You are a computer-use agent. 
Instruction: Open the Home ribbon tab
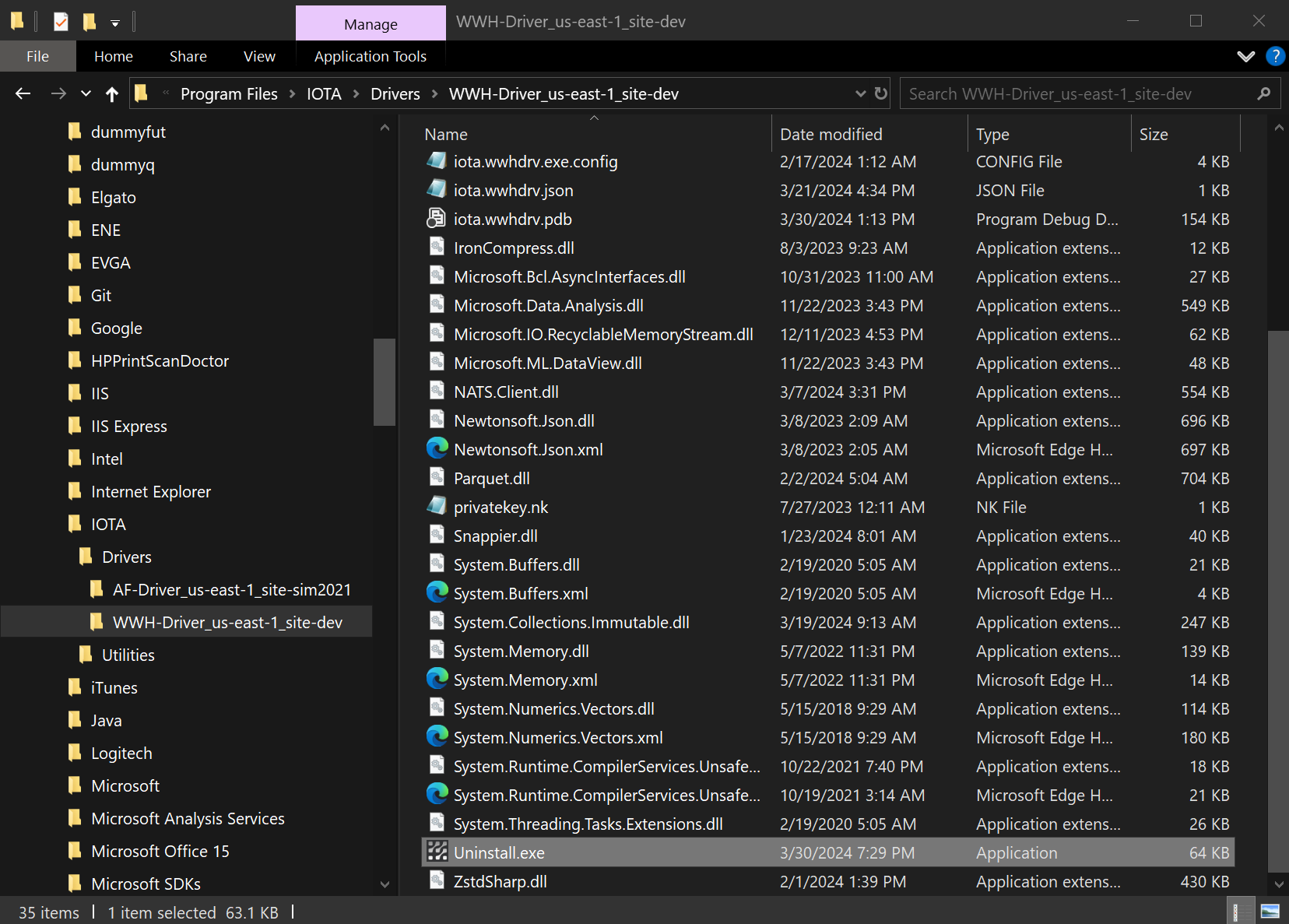click(x=114, y=56)
